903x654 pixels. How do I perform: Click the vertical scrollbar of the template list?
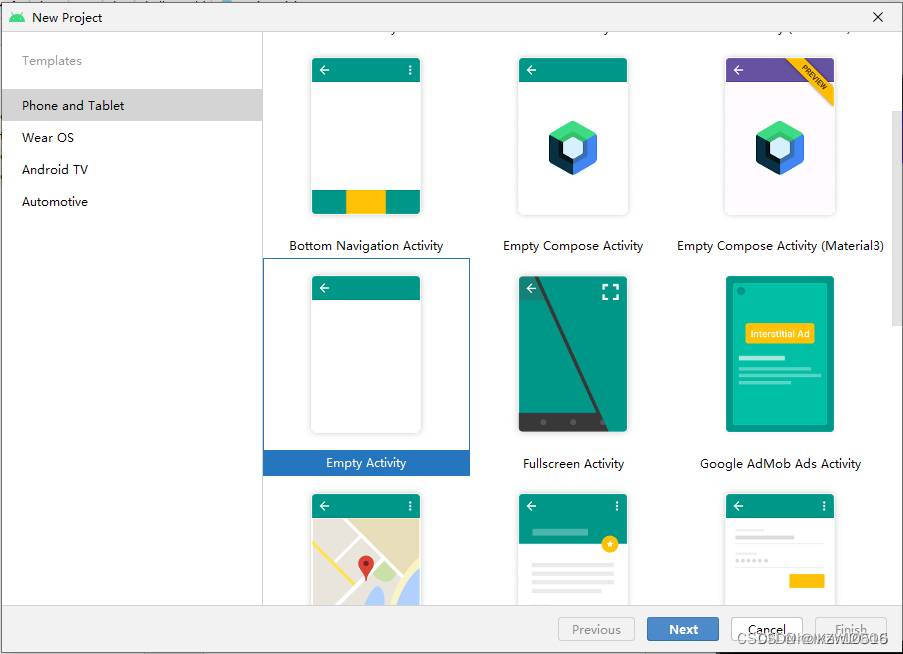[897, 219]
